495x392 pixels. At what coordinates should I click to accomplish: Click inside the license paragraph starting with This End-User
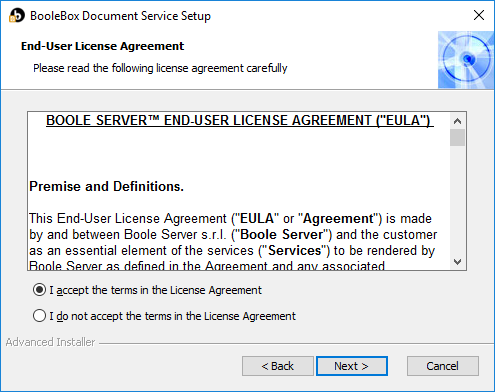233,242
